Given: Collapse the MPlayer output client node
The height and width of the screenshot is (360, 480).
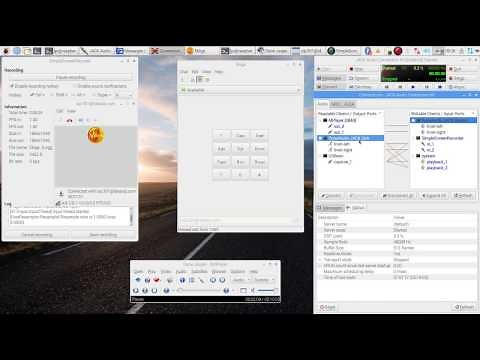Looking at the screenshot, I should (321, 120).
